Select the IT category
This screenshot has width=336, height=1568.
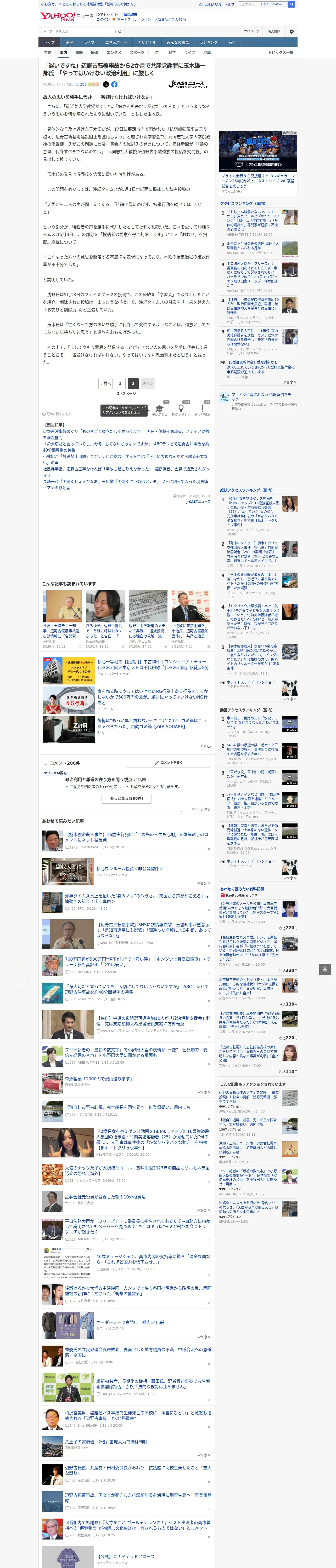(x=156, y=52)
